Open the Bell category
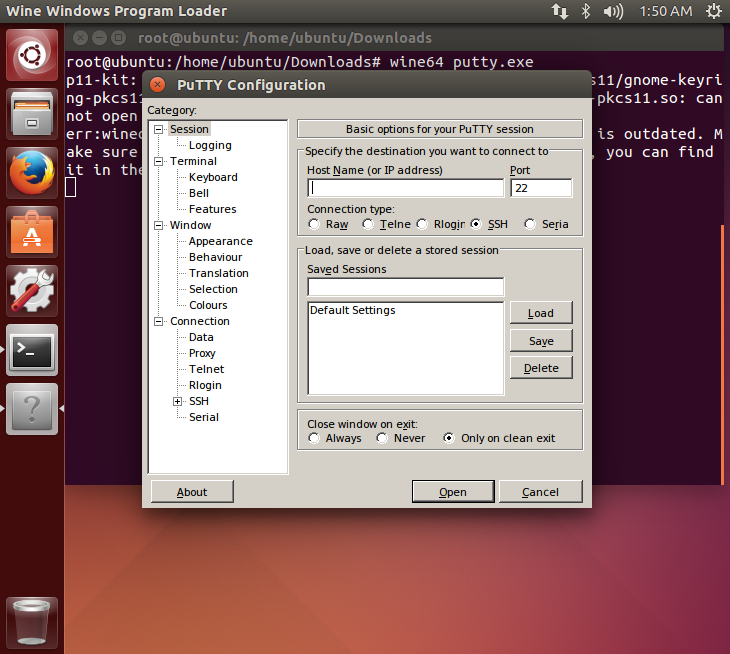This screenshot has width=730, height=654. (x=199, y=193)
